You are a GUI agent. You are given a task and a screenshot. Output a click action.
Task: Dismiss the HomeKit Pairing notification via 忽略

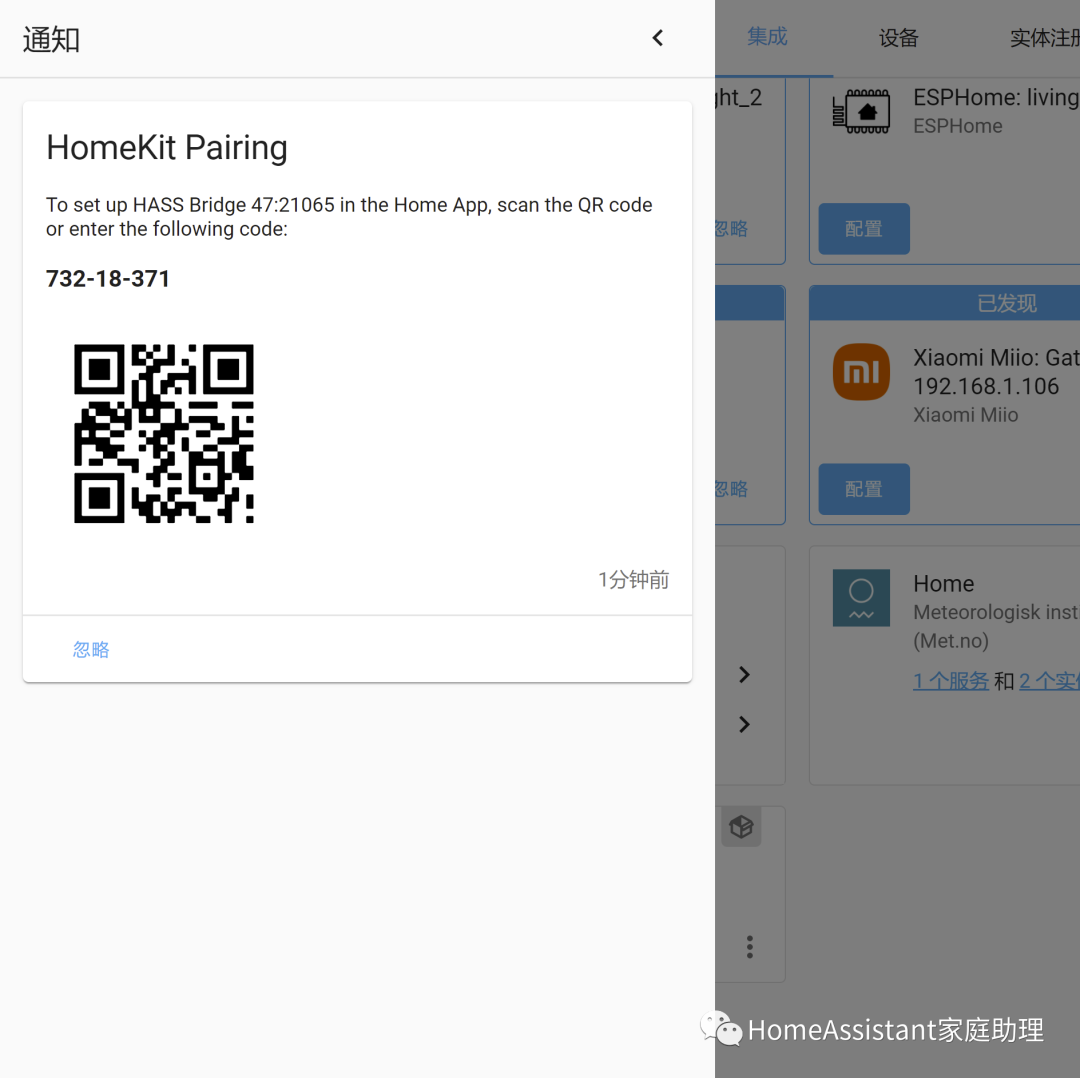pos(91,650)
